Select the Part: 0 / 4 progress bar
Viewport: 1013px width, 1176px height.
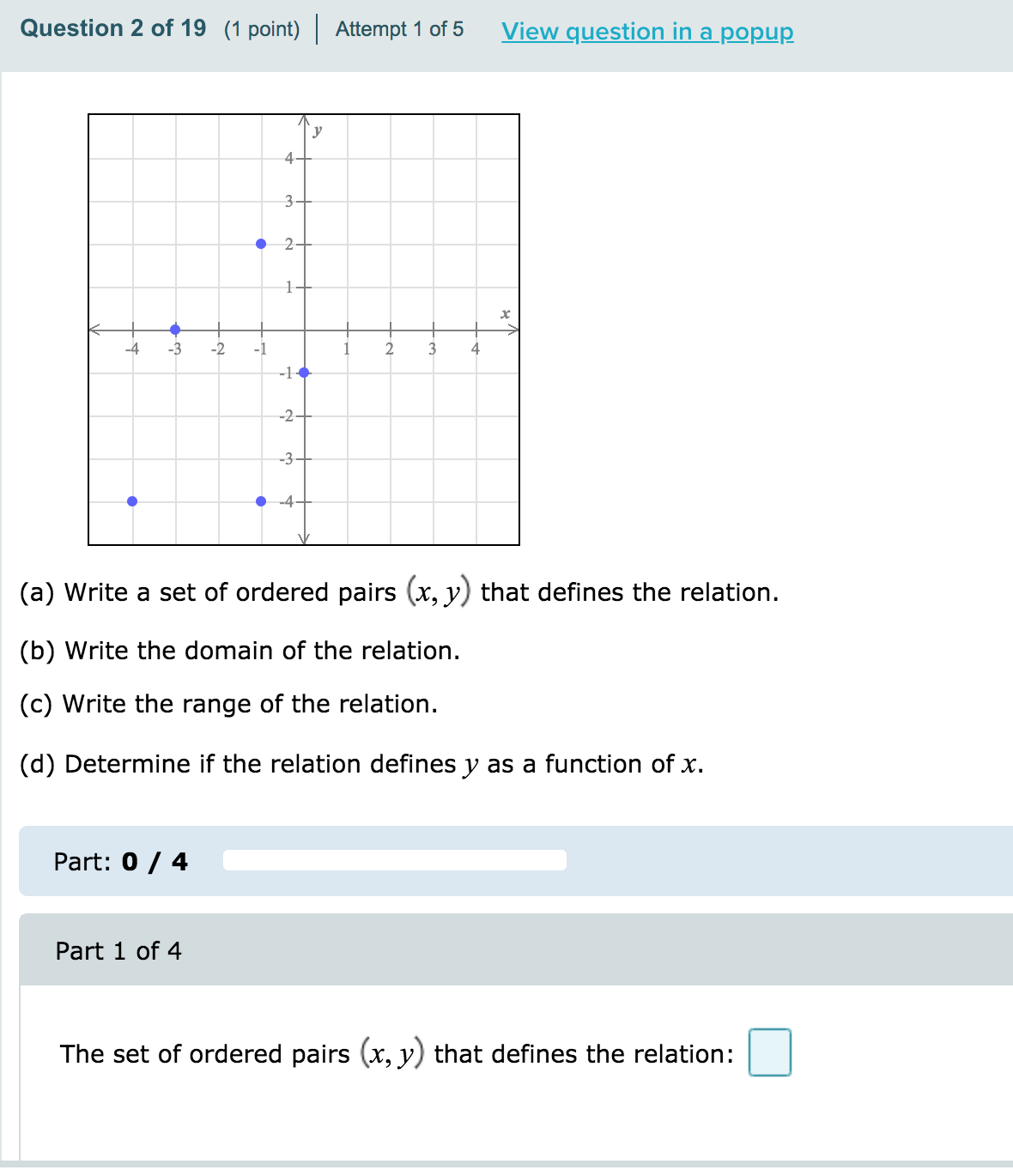click(393, 861)
